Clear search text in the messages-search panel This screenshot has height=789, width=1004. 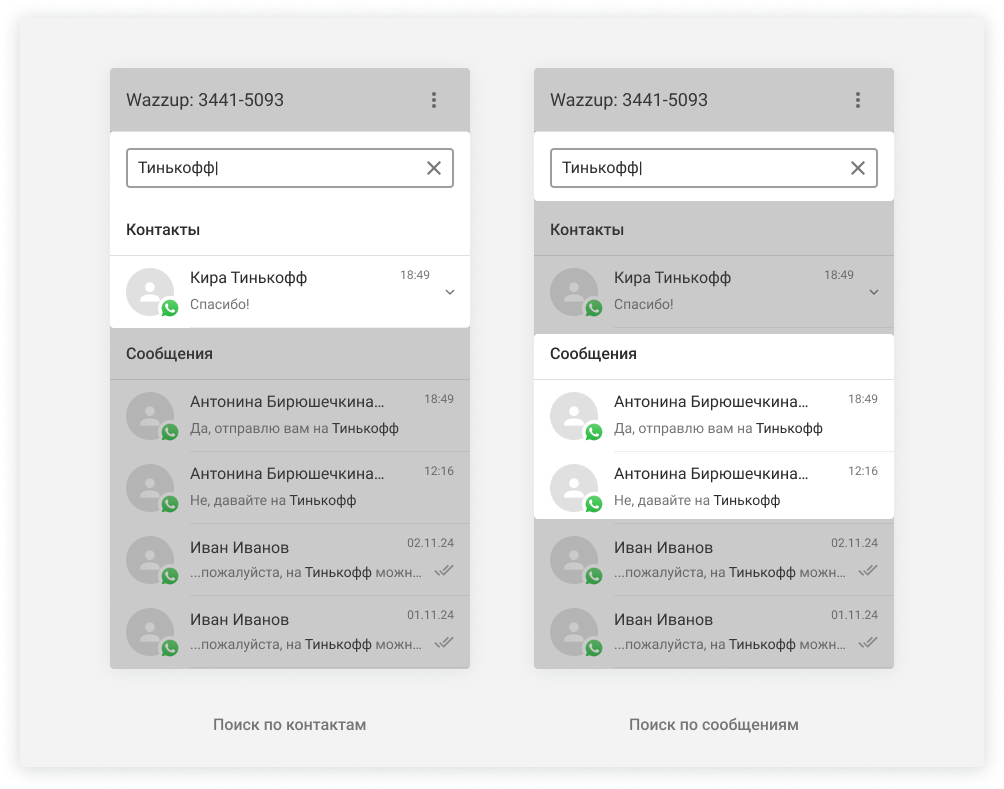click(858, 168)
